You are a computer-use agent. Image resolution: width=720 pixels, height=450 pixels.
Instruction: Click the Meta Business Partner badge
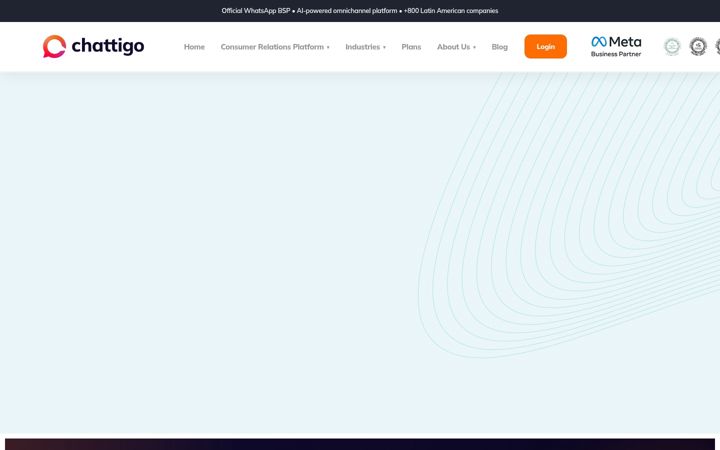616,46
